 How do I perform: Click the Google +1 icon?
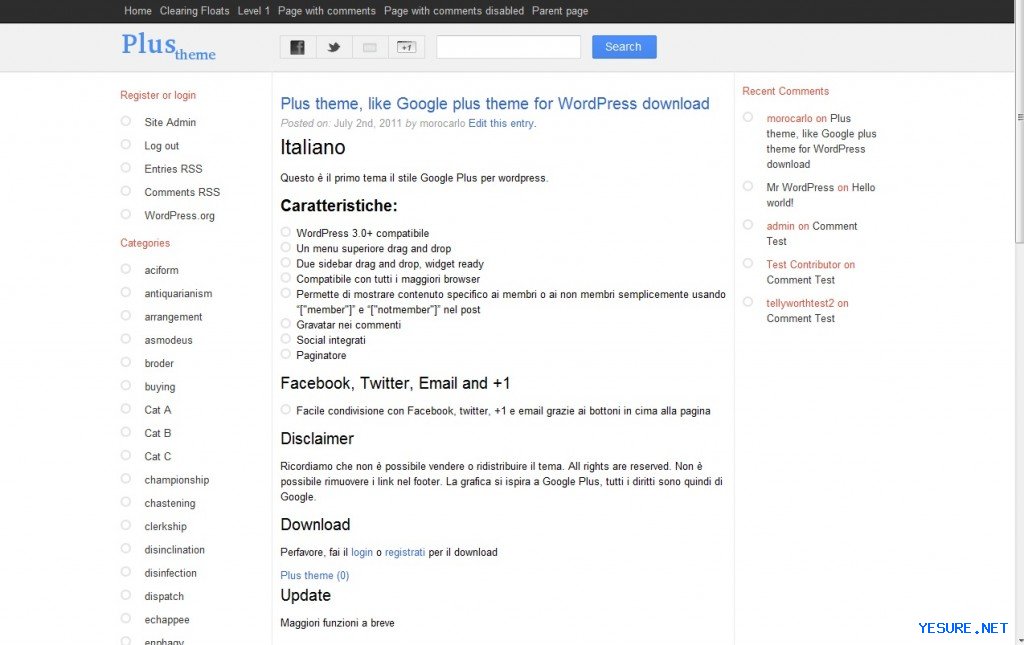(406, 47)
